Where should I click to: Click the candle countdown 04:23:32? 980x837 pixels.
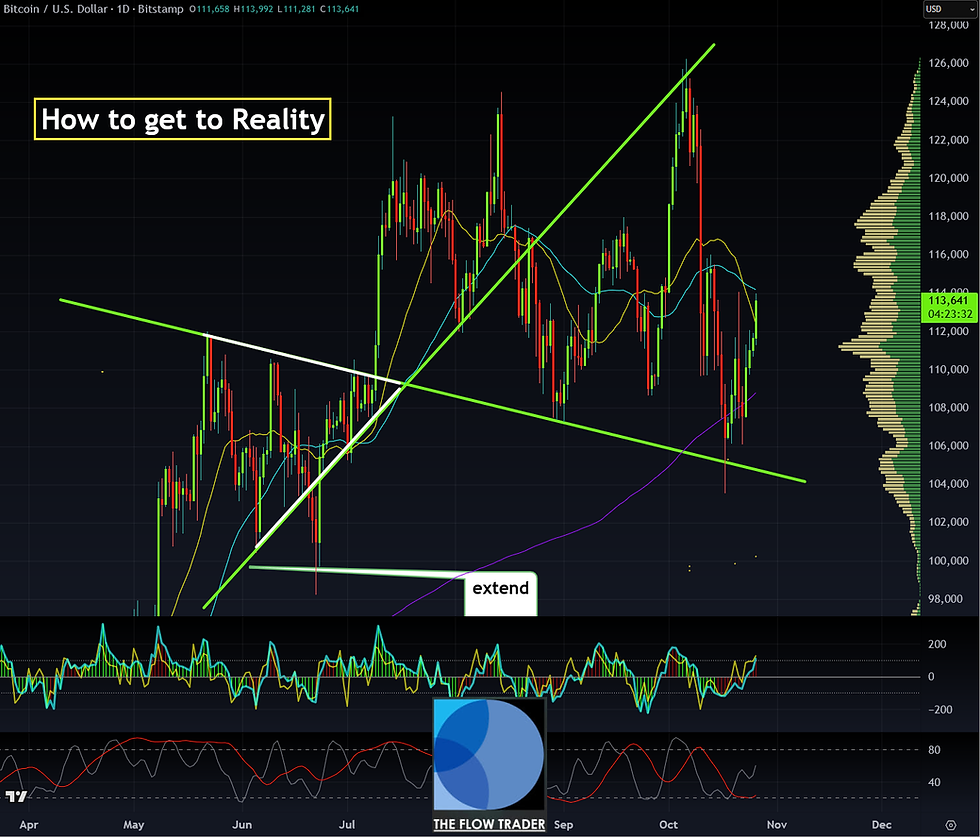click(950, 314)
